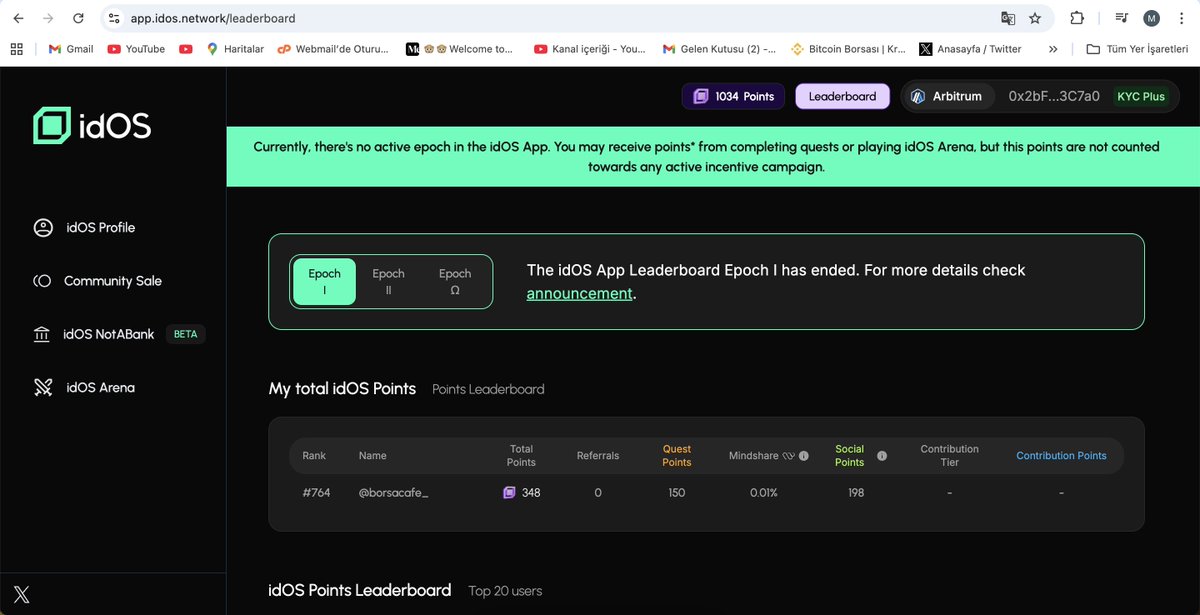This screenshot has width=1200, height=615.
Task: Open the Gmail bookmark
Action: pyautogui.click(x=70, y=48)
